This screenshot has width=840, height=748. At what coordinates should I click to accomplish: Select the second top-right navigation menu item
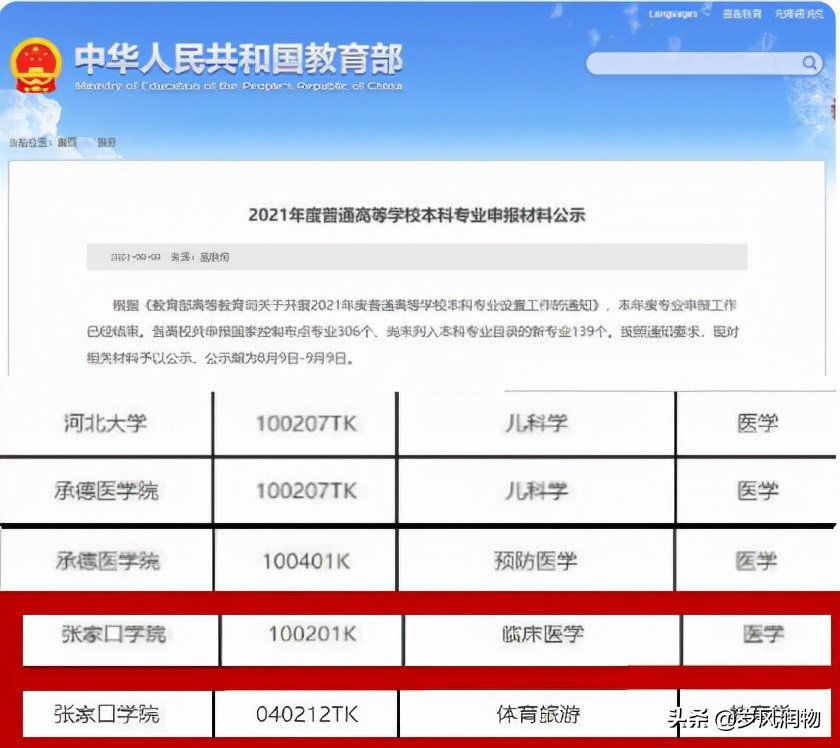[x=800, y=14]
